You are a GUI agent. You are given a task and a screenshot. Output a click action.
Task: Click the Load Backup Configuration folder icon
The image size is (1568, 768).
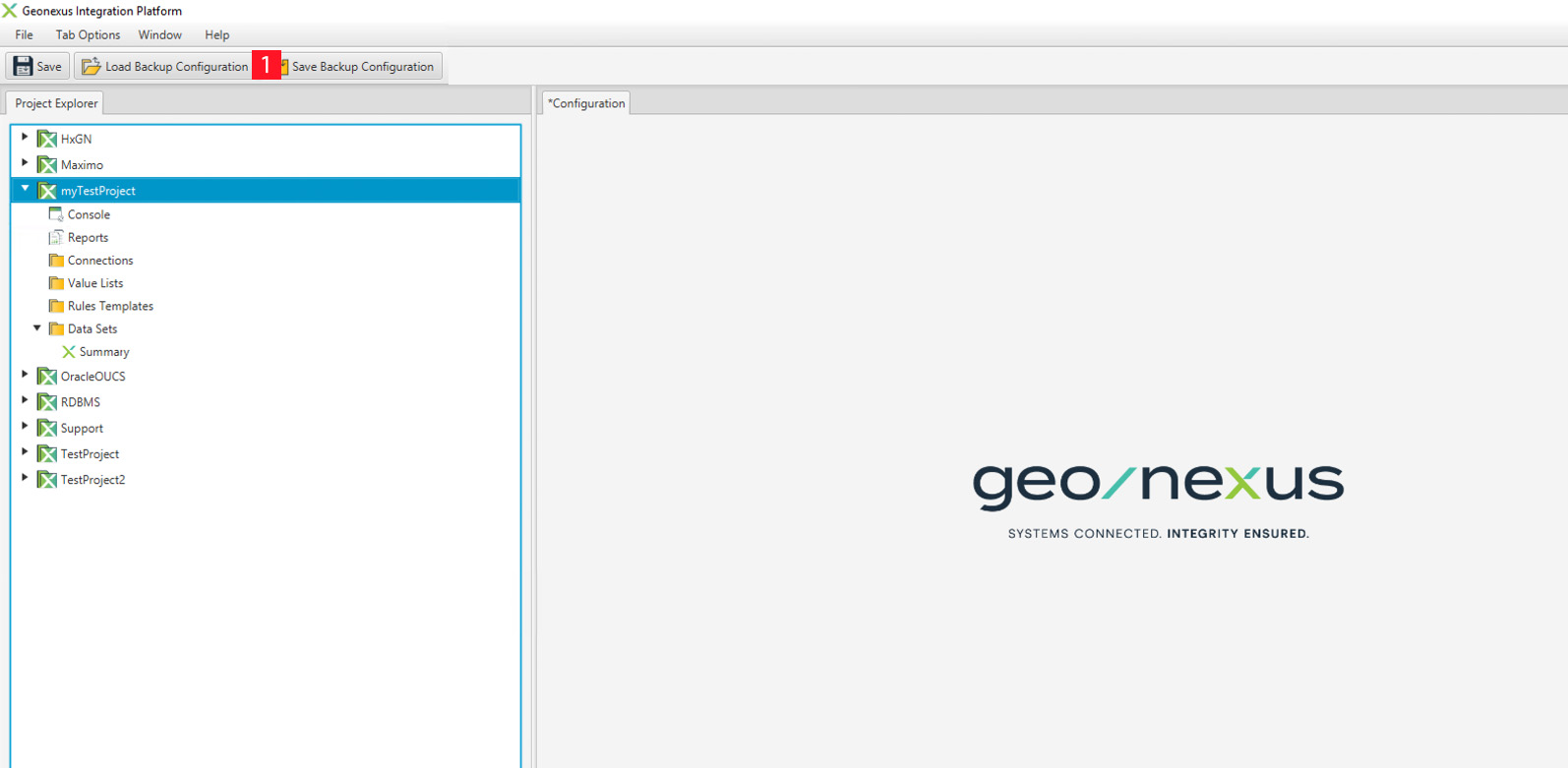(x=91, y=66)
